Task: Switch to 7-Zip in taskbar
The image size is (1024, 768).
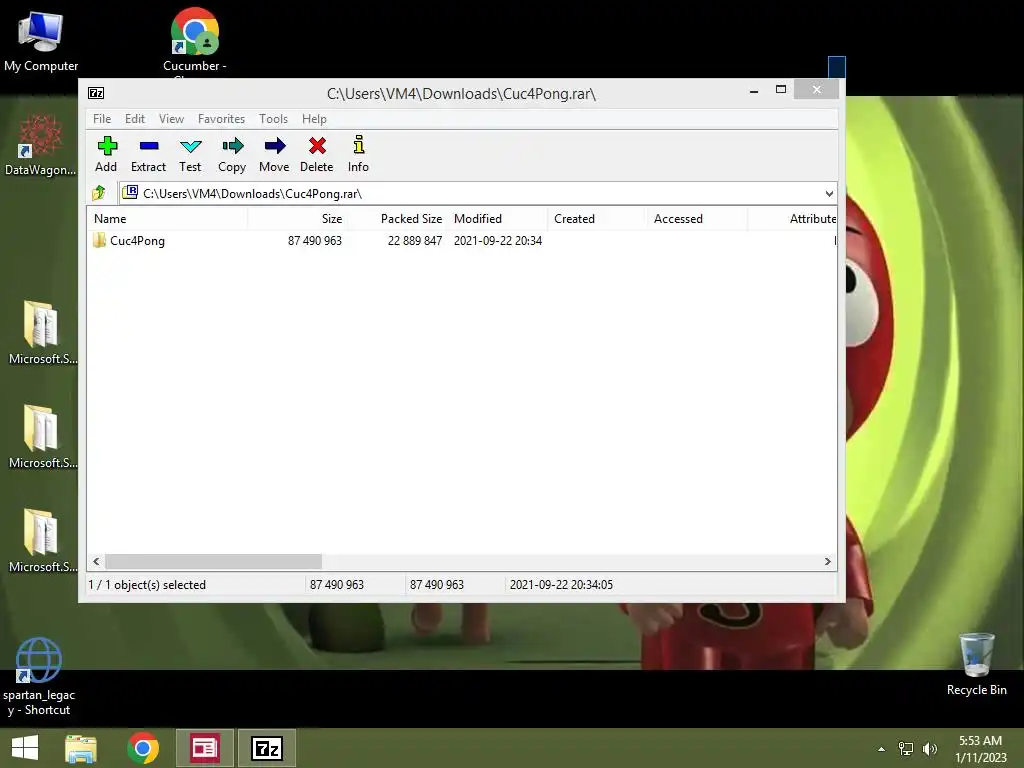Action: coord(267,748)
